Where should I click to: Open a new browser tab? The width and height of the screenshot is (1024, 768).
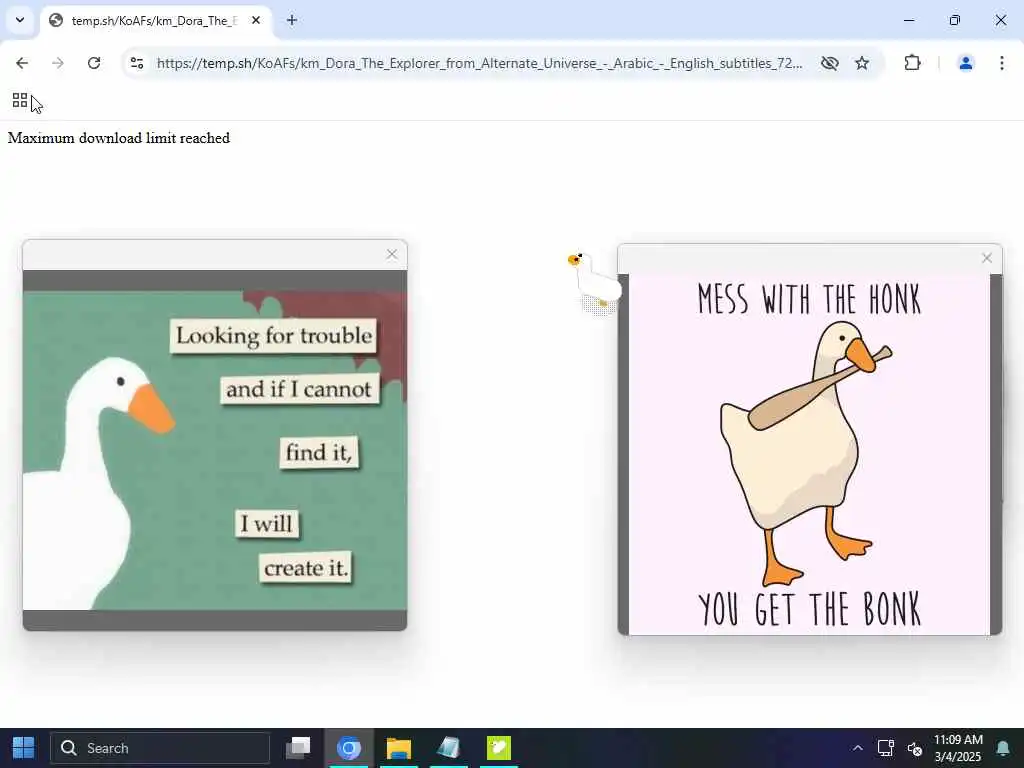[292, 20]
